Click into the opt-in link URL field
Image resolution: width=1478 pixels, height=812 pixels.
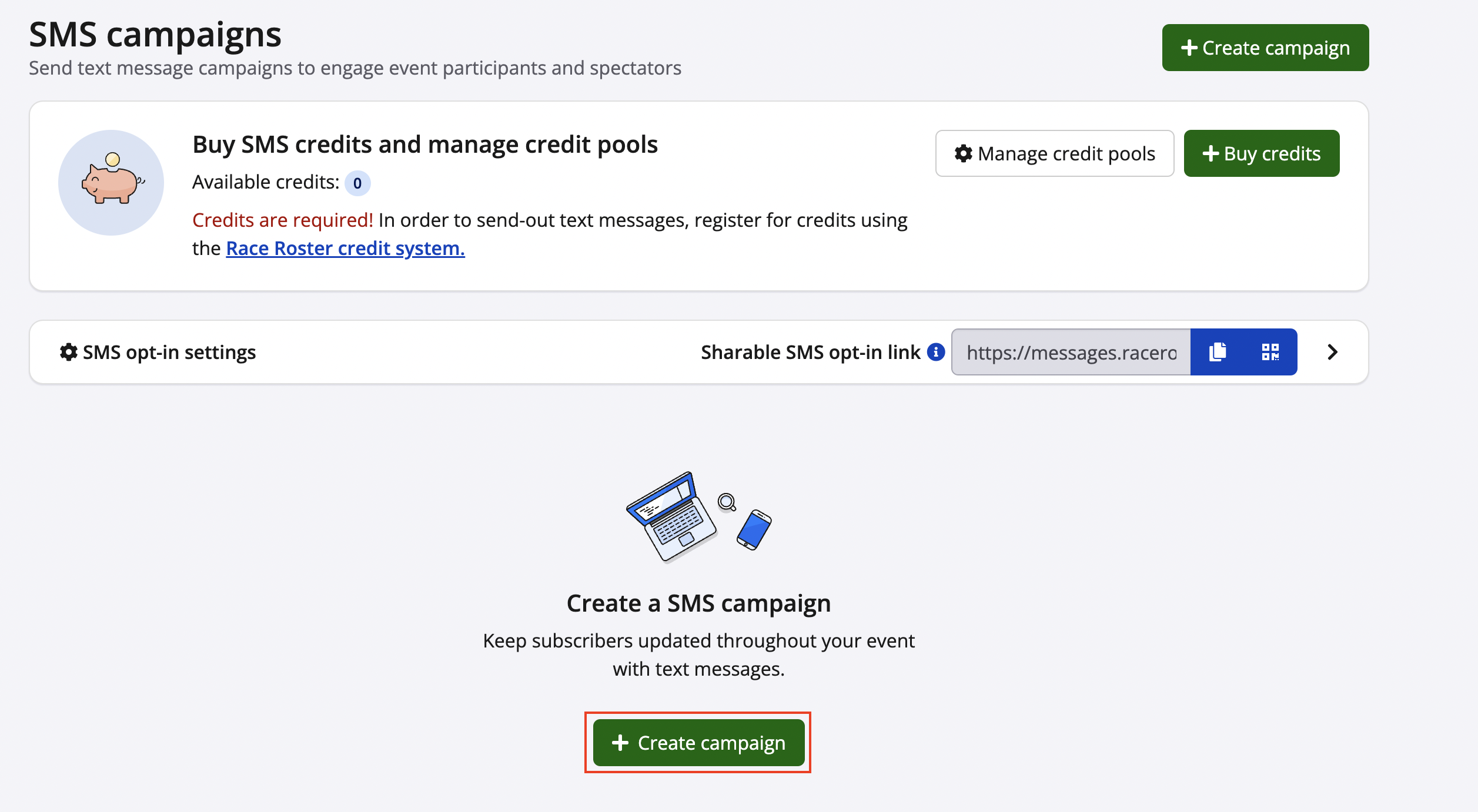pos(1071,352)
